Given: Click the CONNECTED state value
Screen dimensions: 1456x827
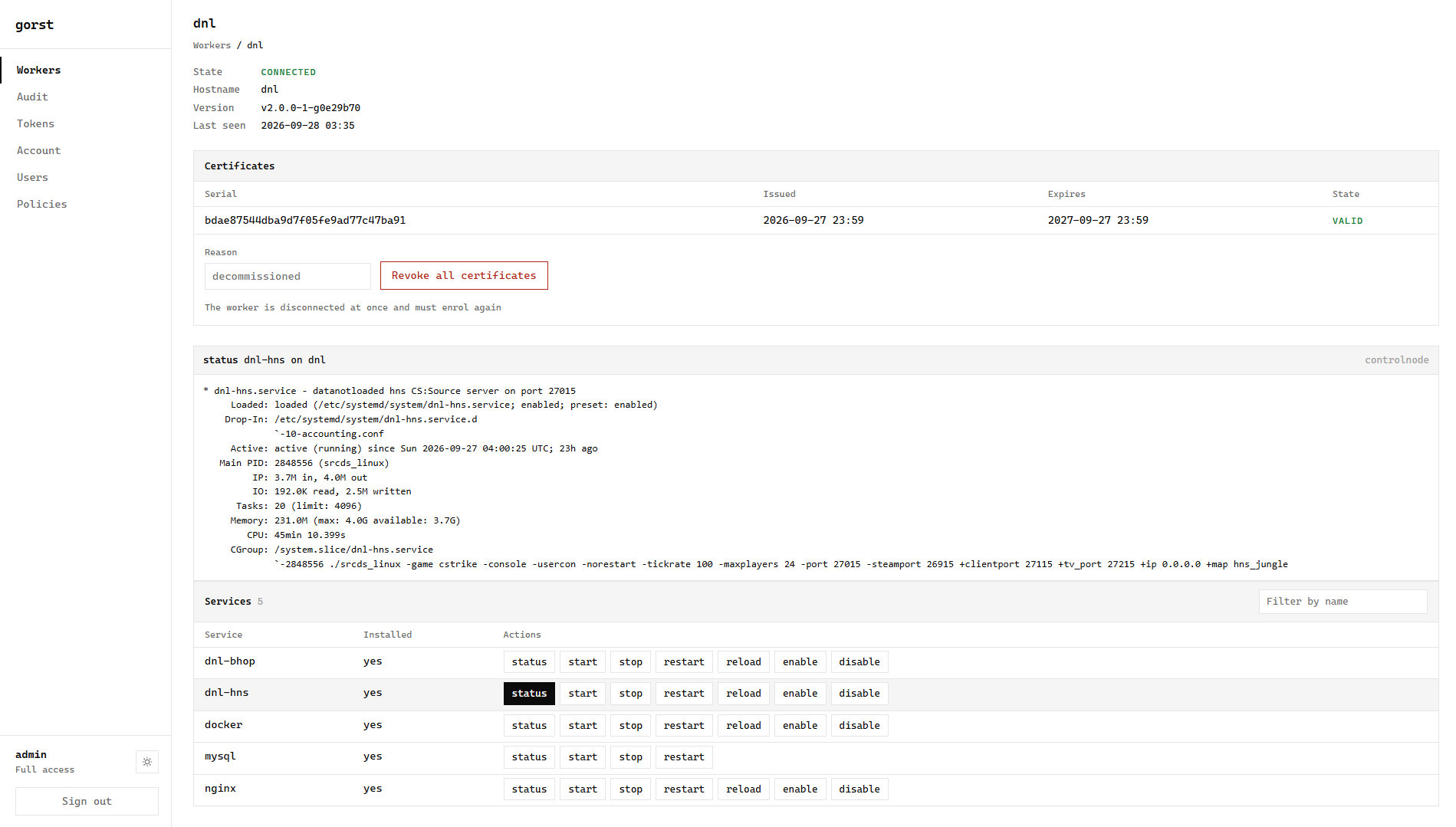Looking at the screenshot, I should tap(288, 72).
